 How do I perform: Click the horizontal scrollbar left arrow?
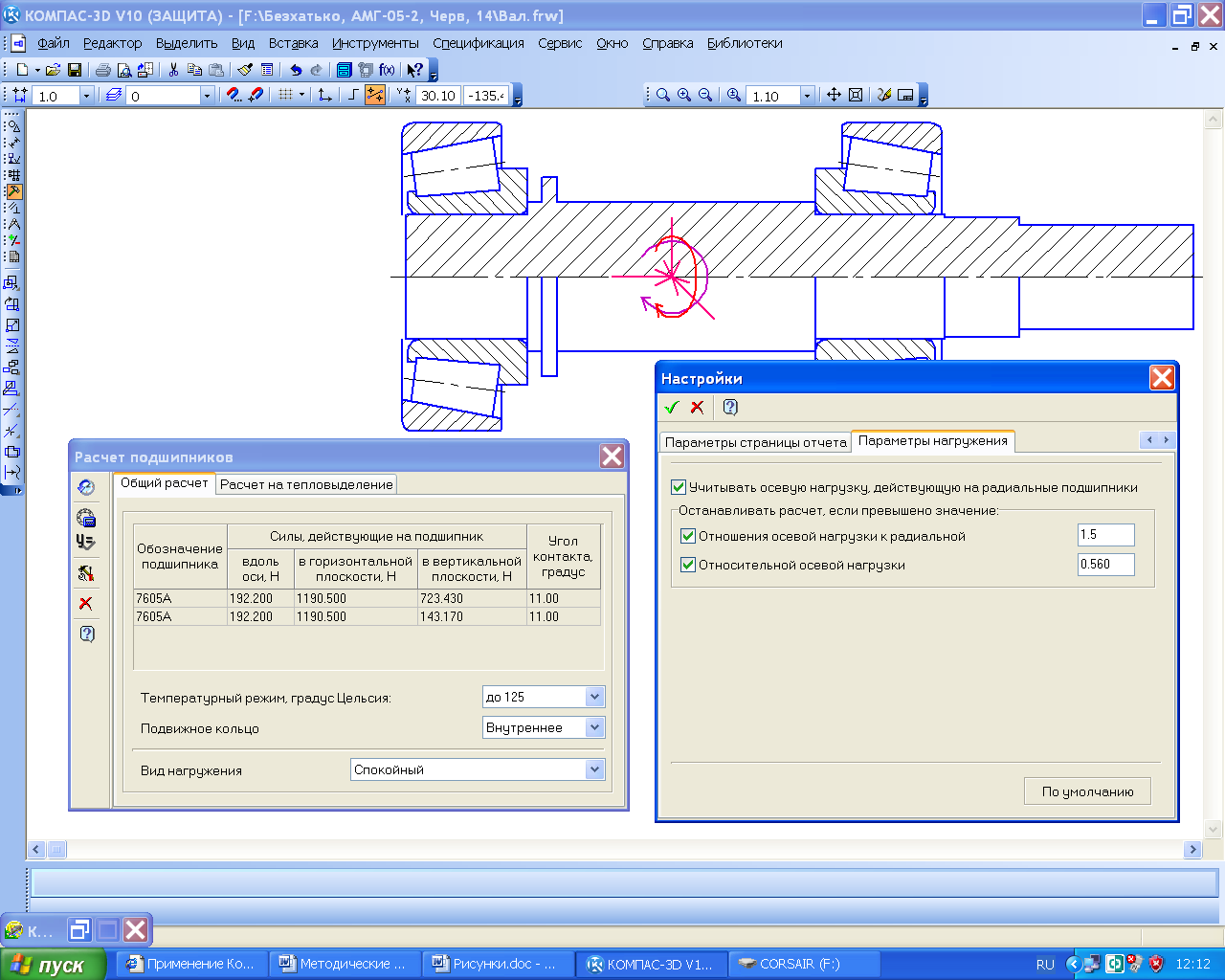point(36,849)
